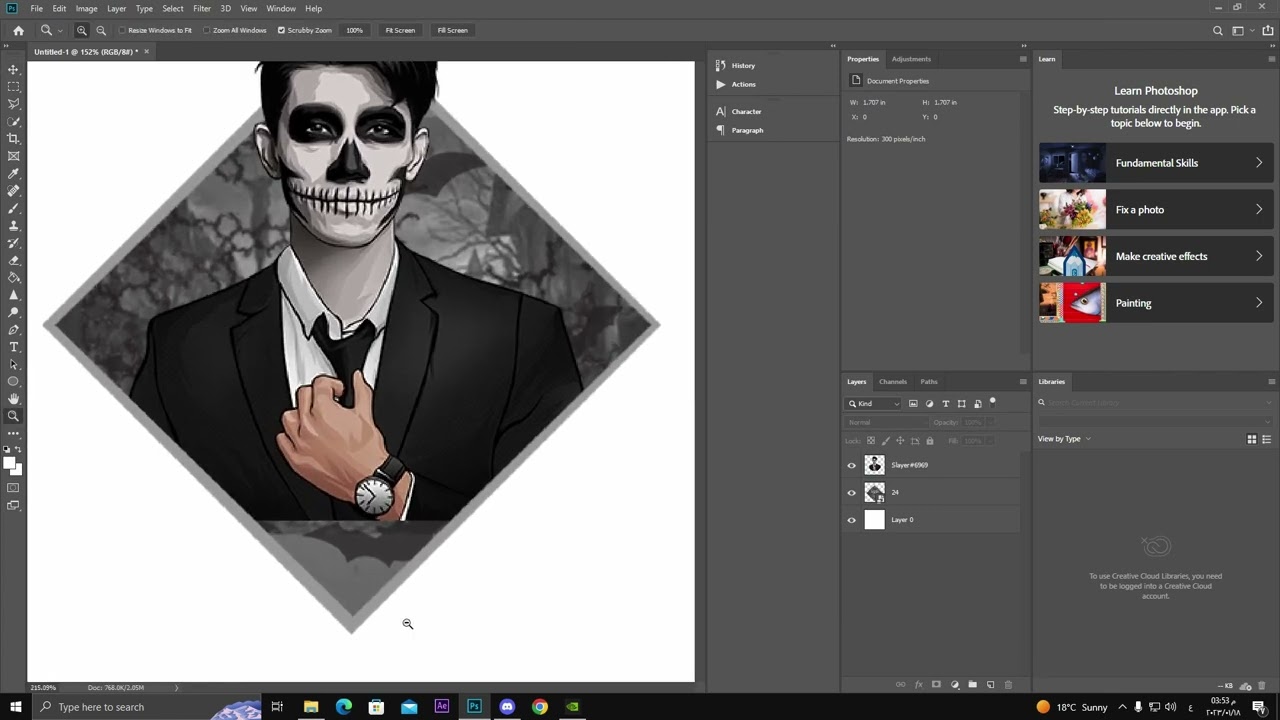Select the Eraser tool
1280x720 pixels.
point(14,260)
